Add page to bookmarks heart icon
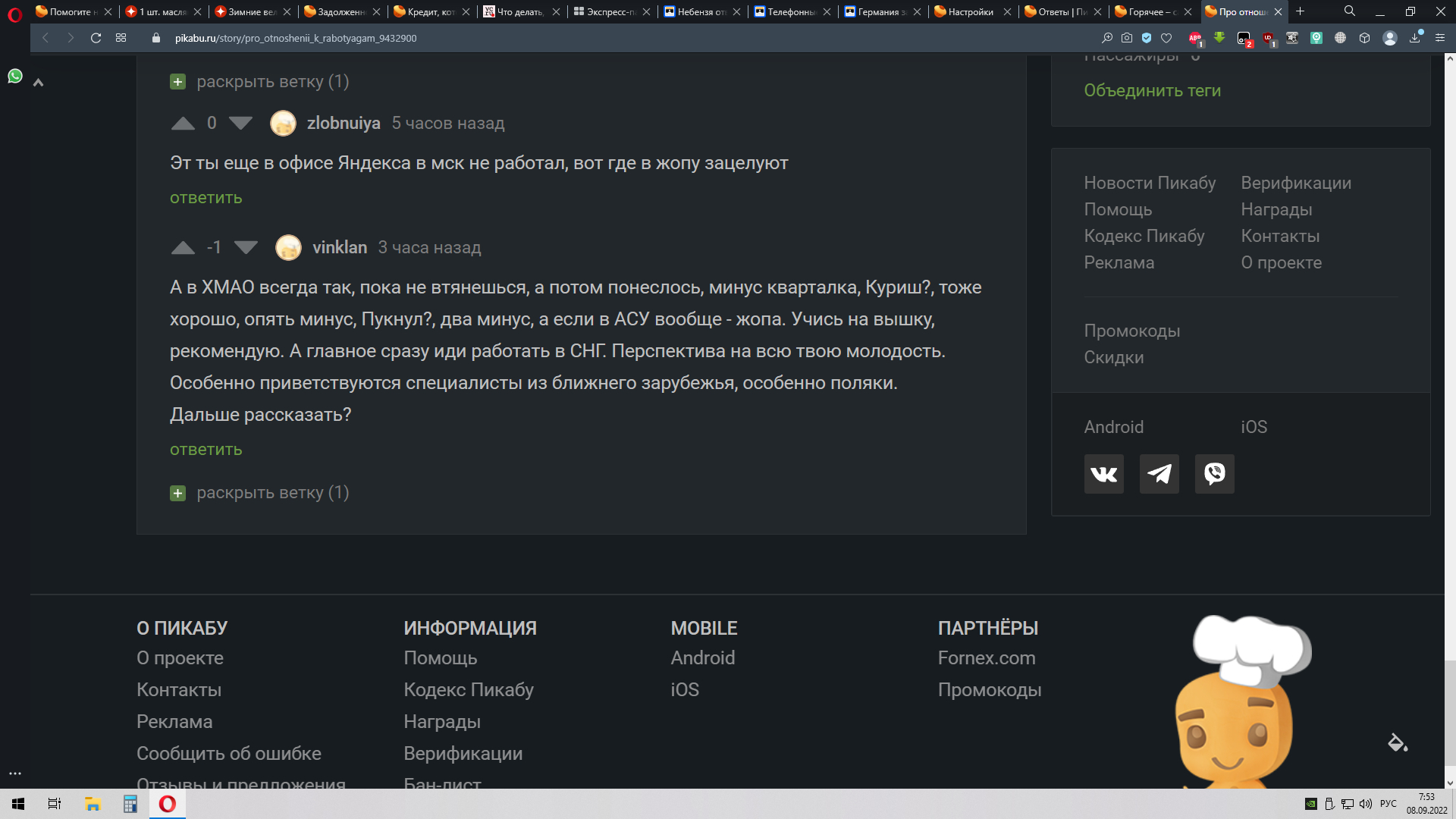The image size is (1456, 819). point(1166,38)
